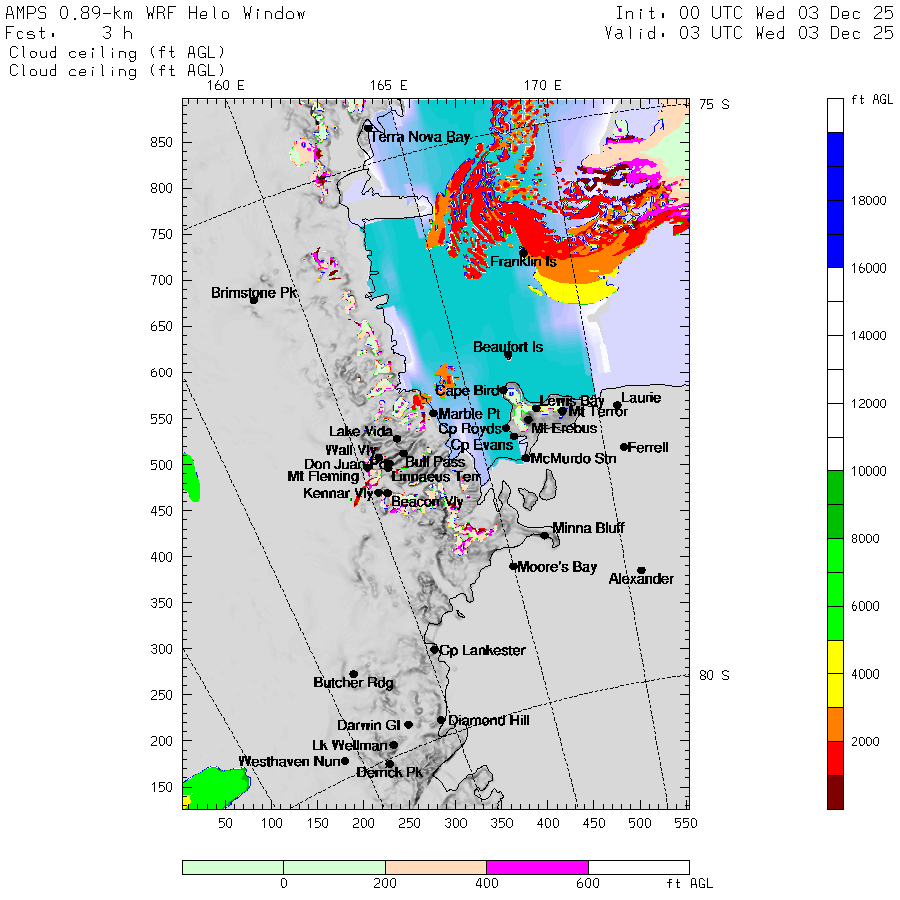900x900 pixels.
Task: Click the 'AMPS 0.89-km WRF Helo Window' title
Action: pyautogui.click(x=155, y=13)
